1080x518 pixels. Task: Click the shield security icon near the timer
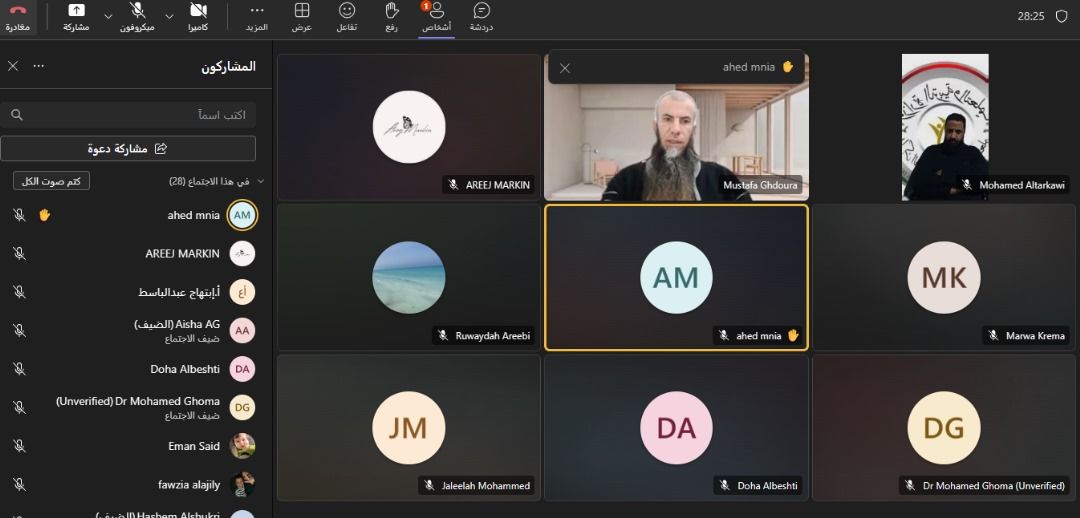coord(1061,16)
